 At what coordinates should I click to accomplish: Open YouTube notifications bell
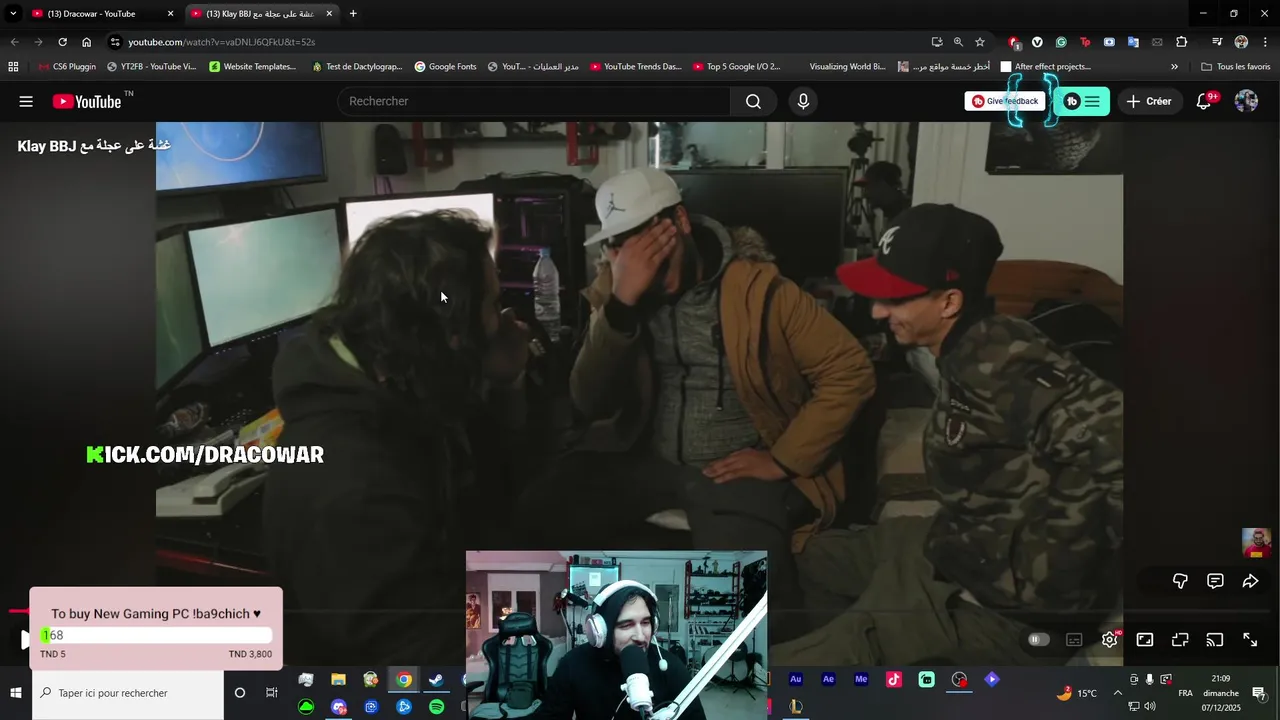pos(1204,101)
